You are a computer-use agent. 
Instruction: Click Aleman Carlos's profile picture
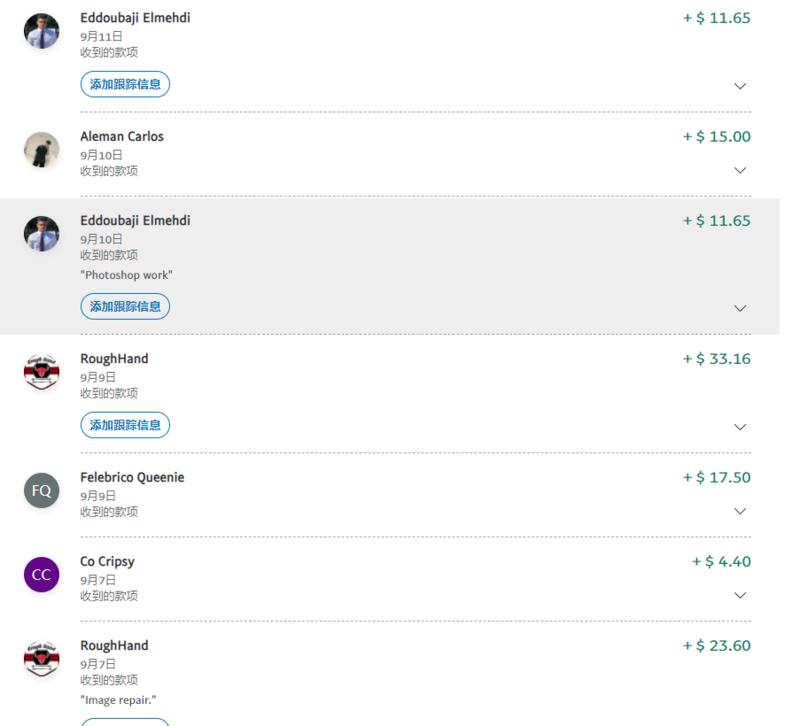[x=41, y=150]
